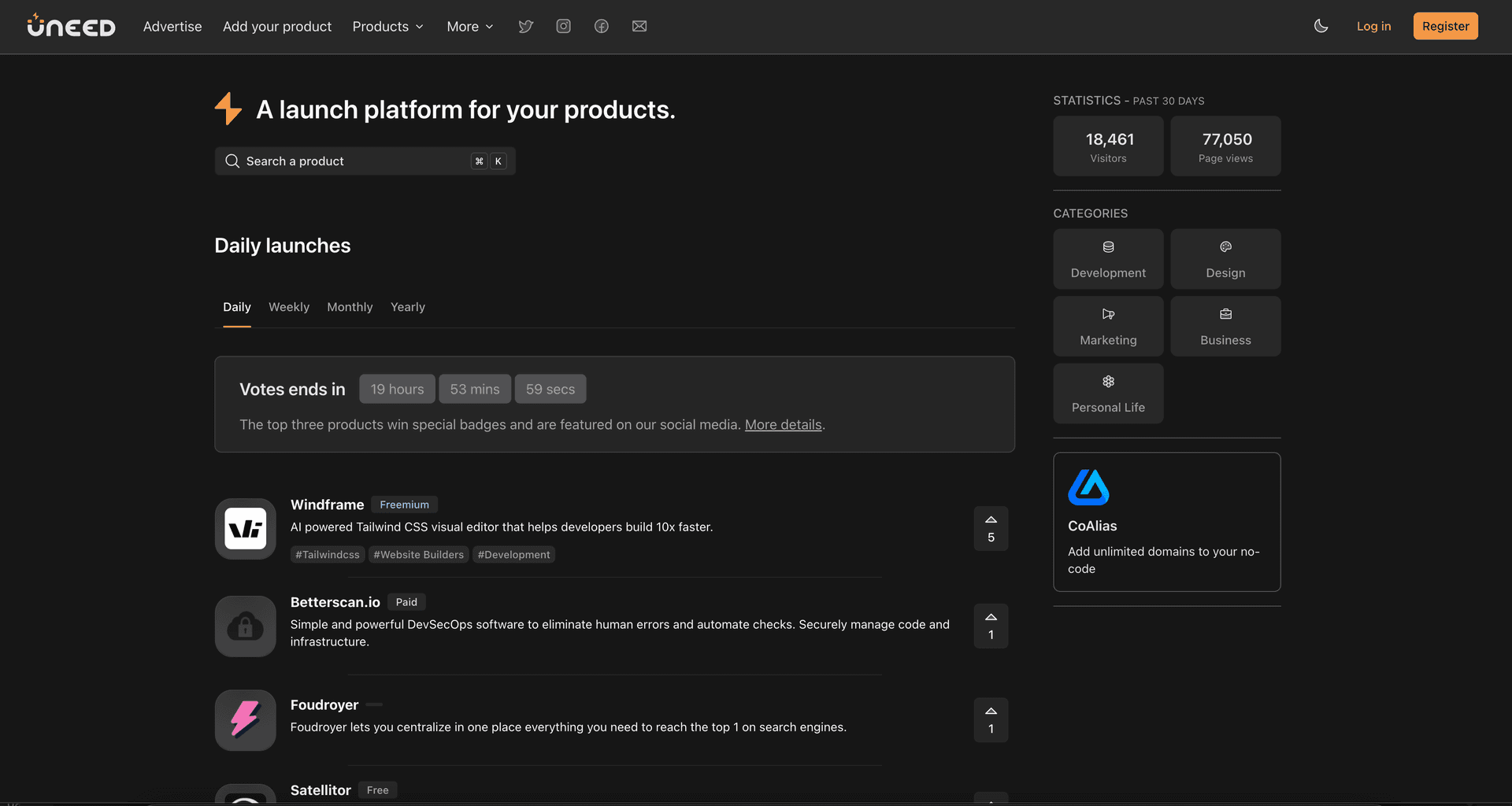
Task: Click the ⌘ K shortcut hint
Action: coord(488,161)
